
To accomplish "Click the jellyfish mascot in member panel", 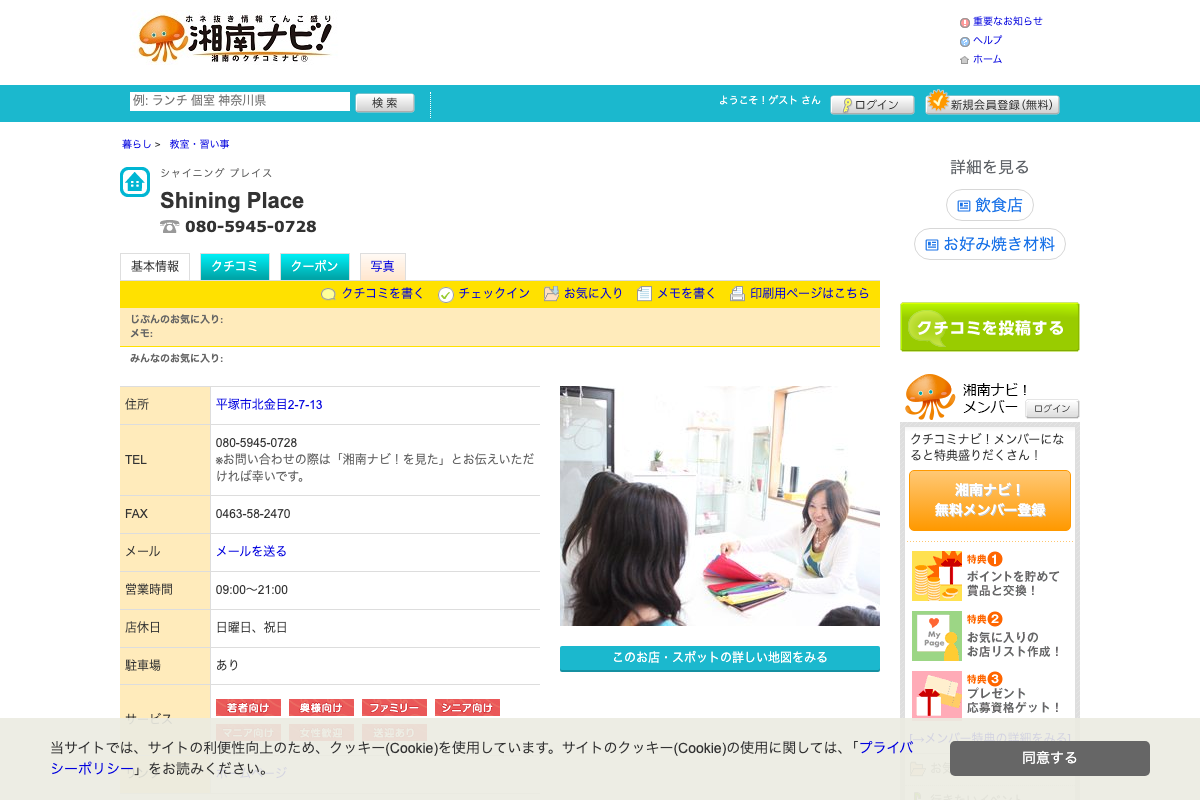I will click(930, 397).
